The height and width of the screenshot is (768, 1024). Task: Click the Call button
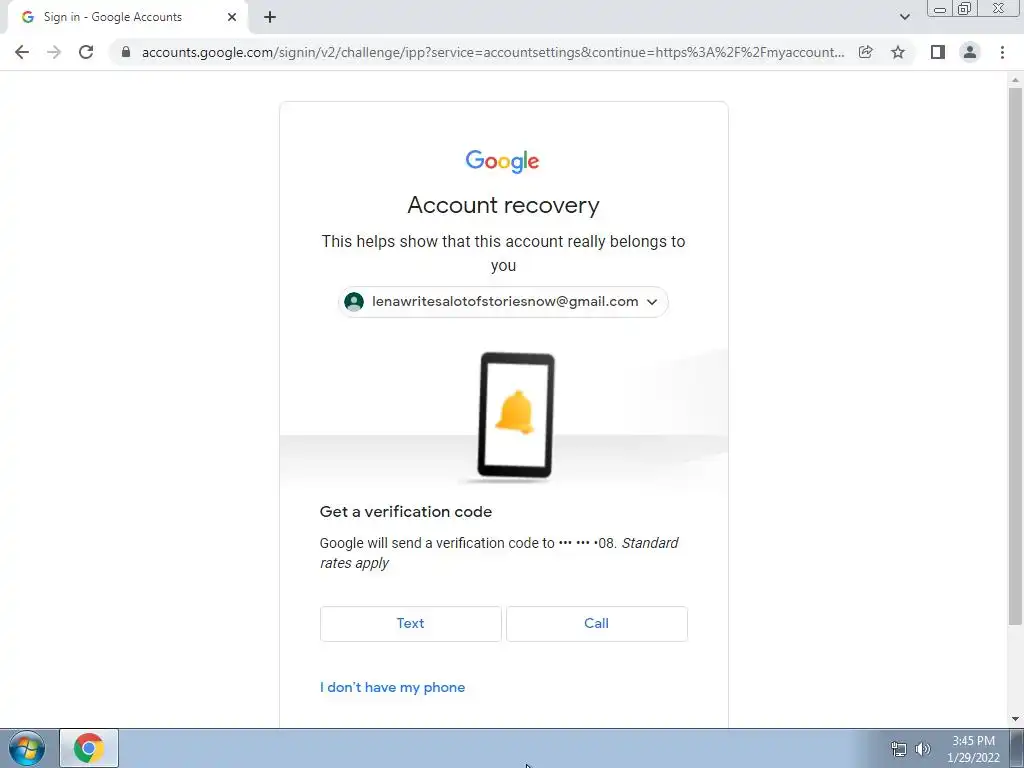[x=596, y=624]
